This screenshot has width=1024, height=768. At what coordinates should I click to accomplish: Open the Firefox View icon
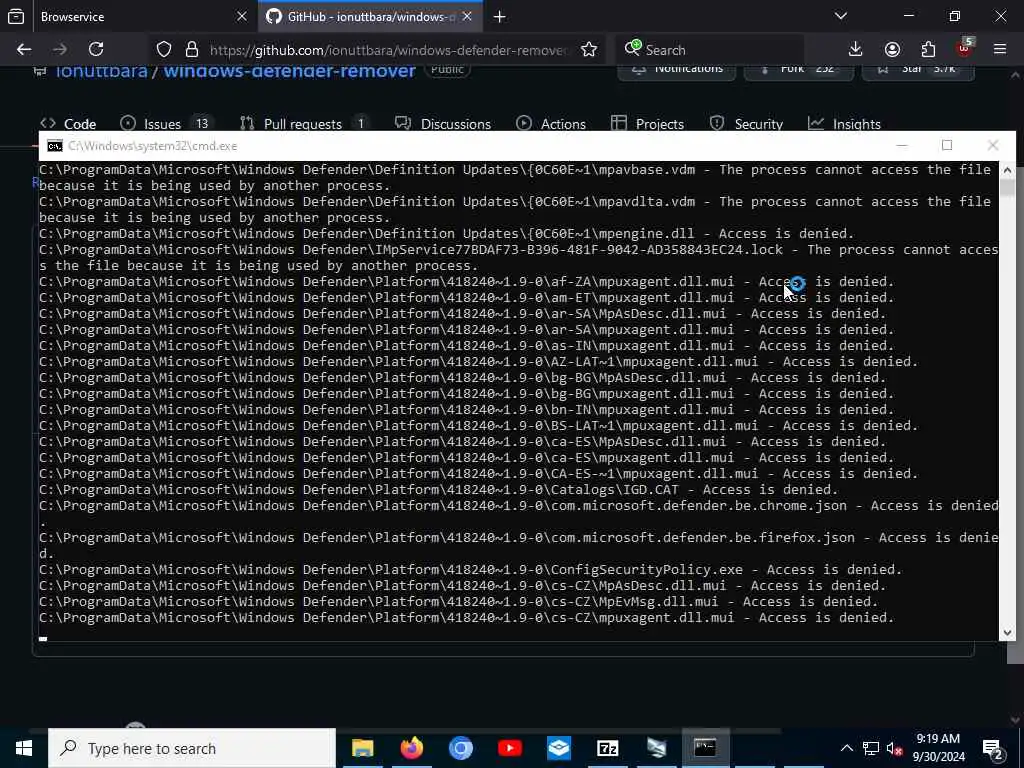tap(16, 17)
